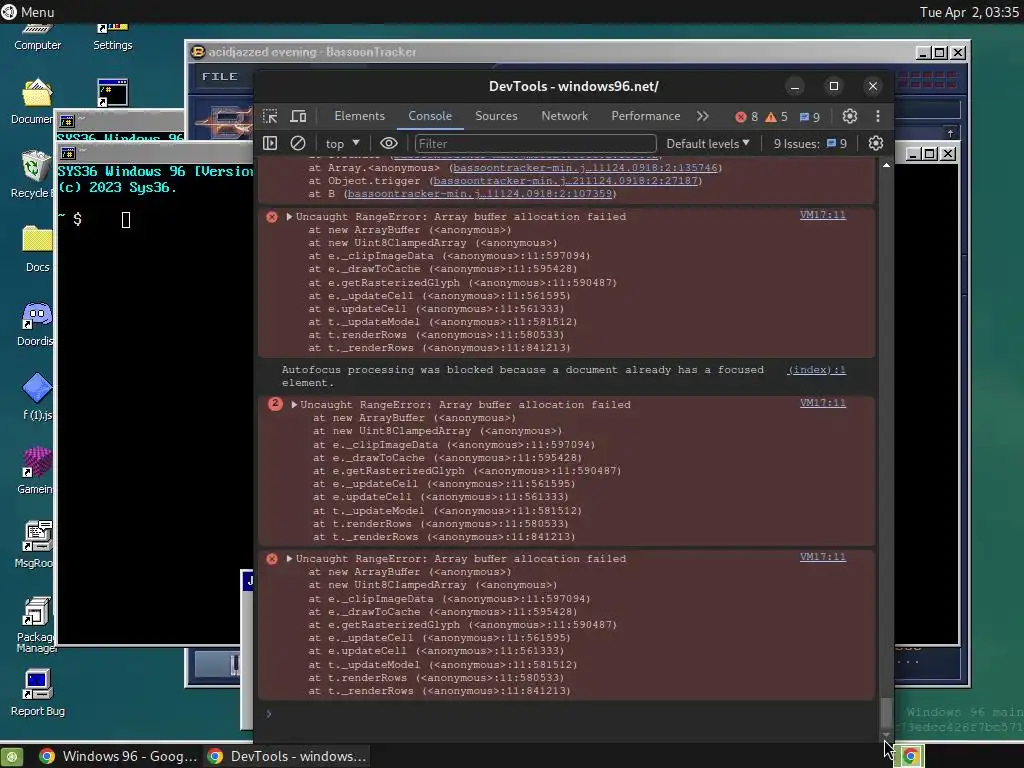Screen dimensions: 1024x768
Task: Switch to the DevTools taskbar item
Action: point(286,756)
